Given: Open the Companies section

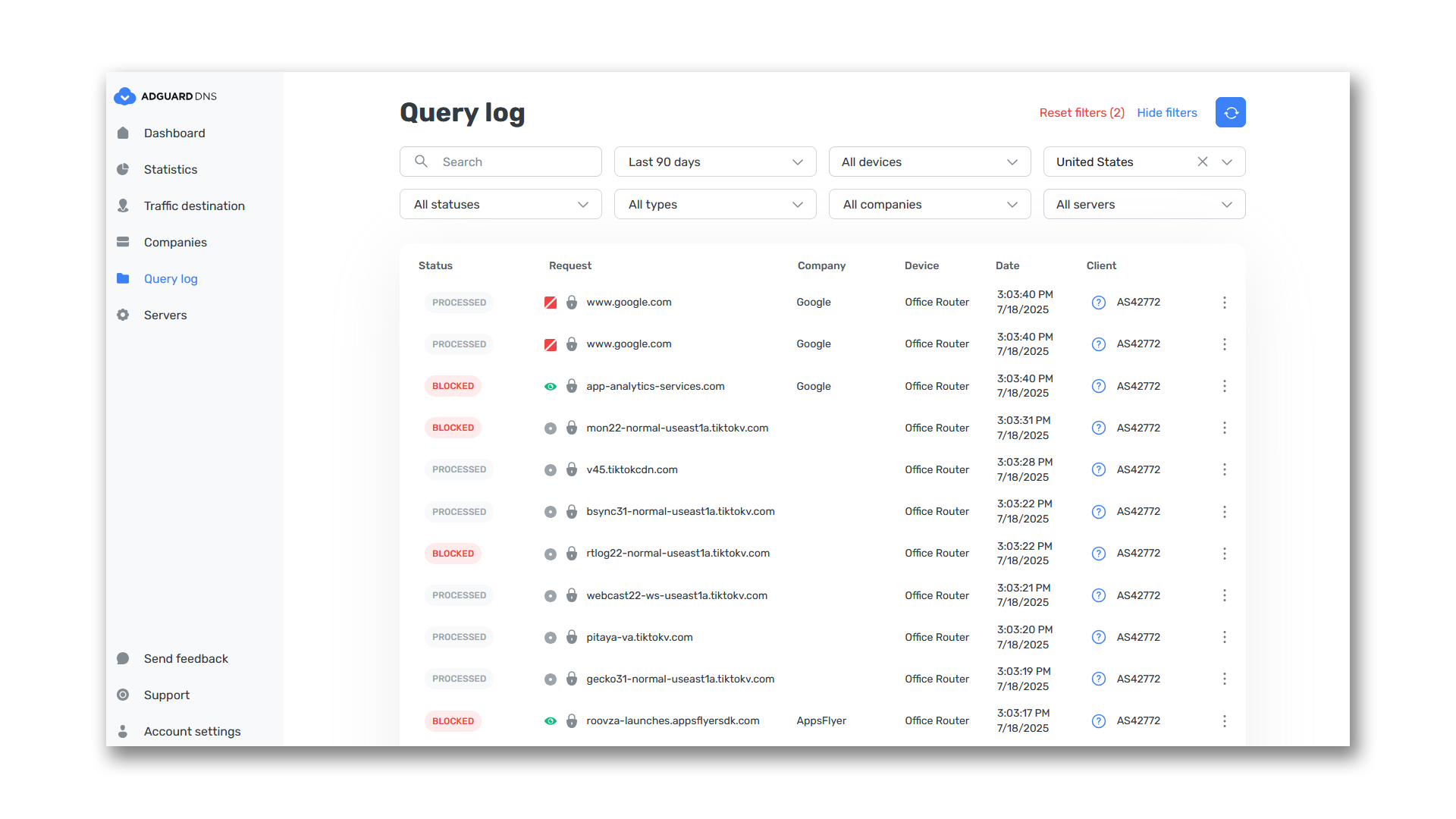Looking at the screenshot, I should tap(176, 242).
